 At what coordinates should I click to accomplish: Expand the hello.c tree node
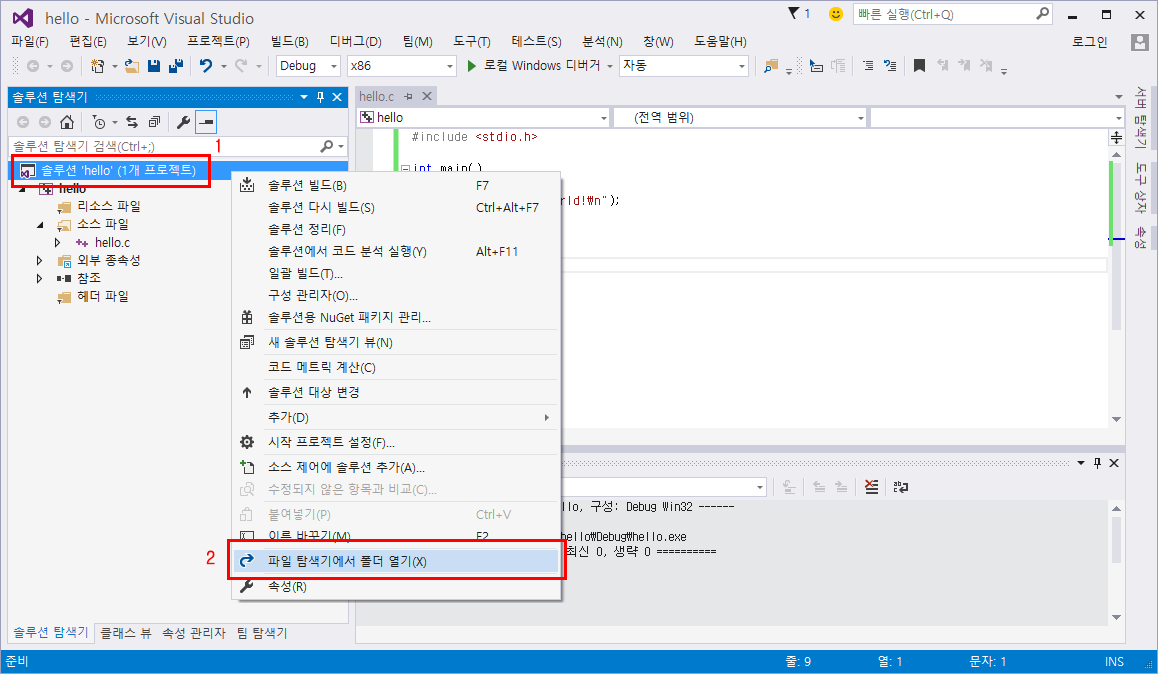click(x=58, y=243)
